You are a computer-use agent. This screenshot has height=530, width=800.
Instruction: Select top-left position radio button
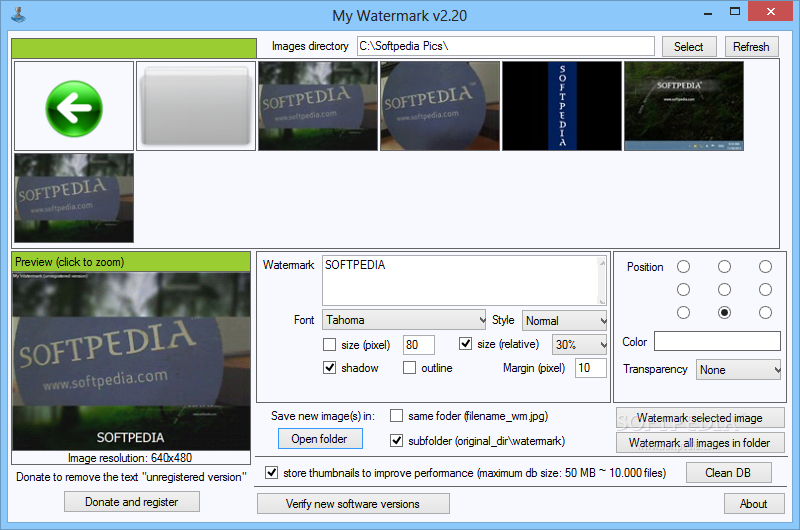683,266
